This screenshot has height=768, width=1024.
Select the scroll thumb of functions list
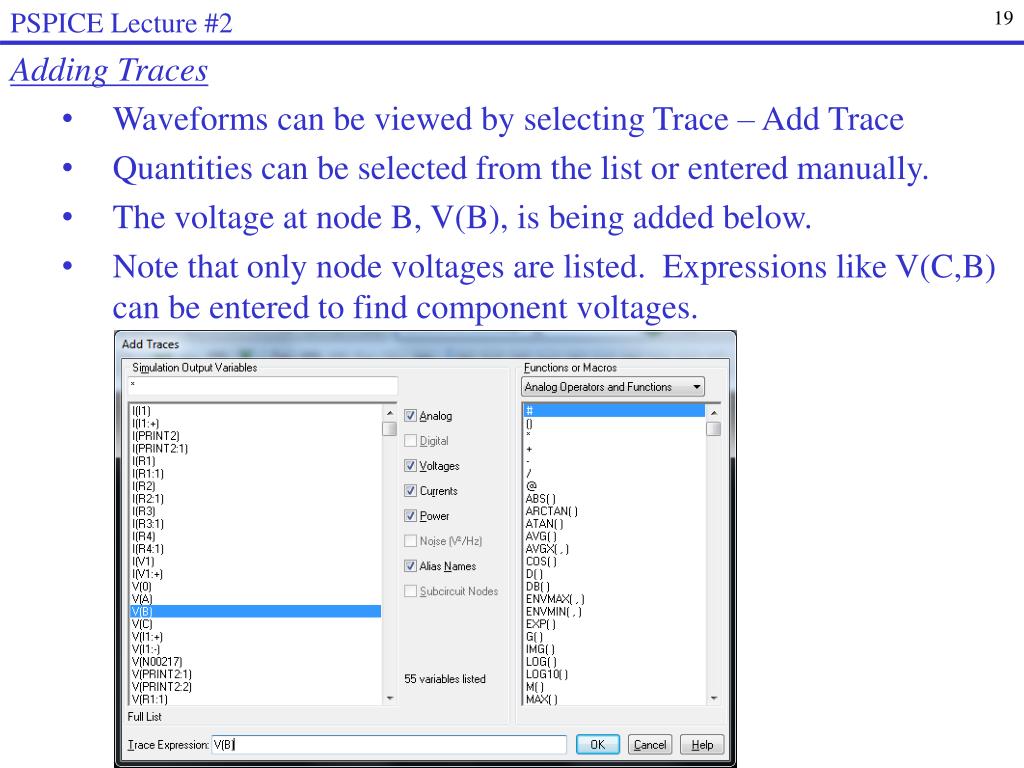click(714, 428)
